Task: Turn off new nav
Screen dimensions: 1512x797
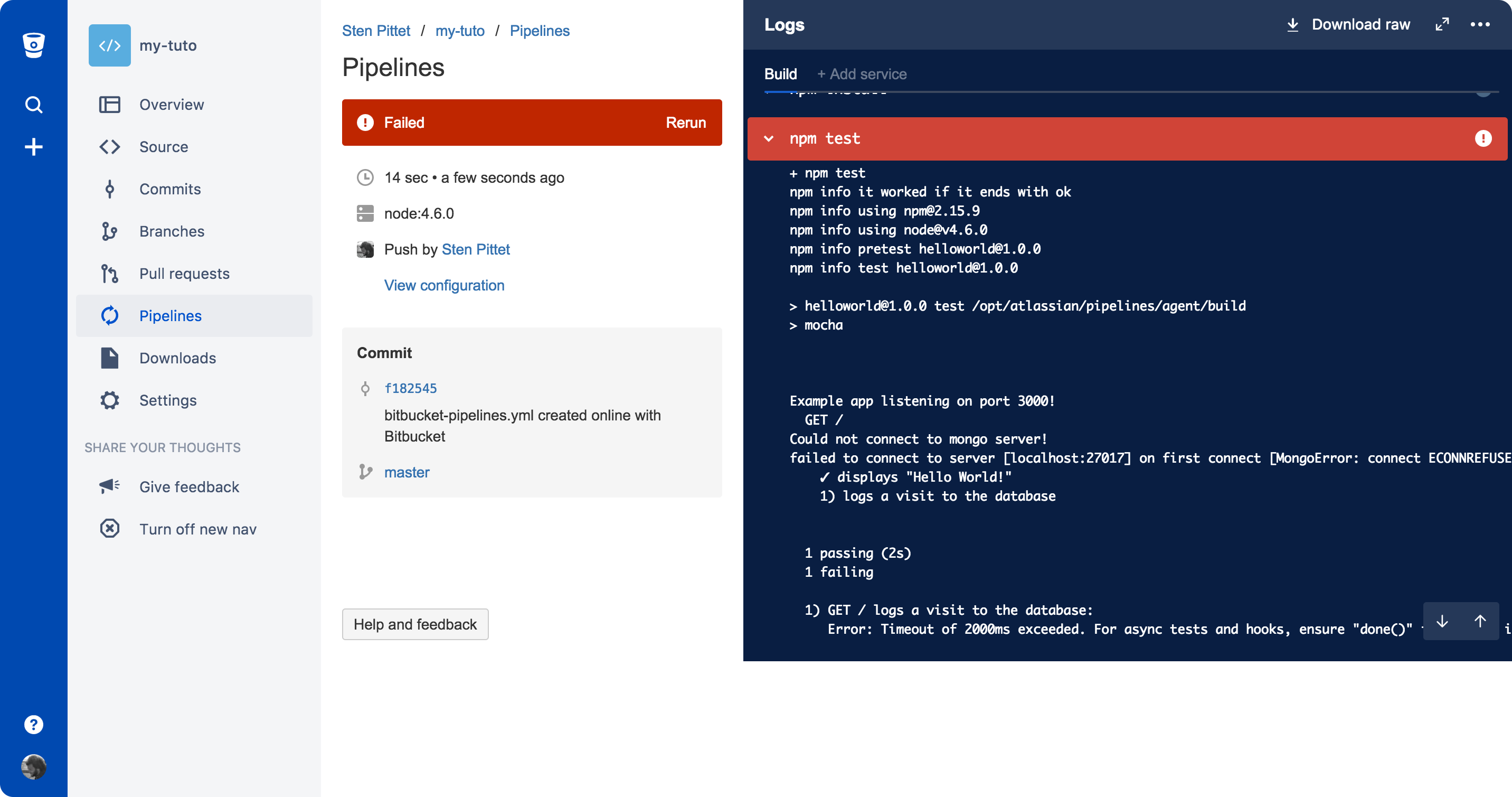Action: pos(197,529)
